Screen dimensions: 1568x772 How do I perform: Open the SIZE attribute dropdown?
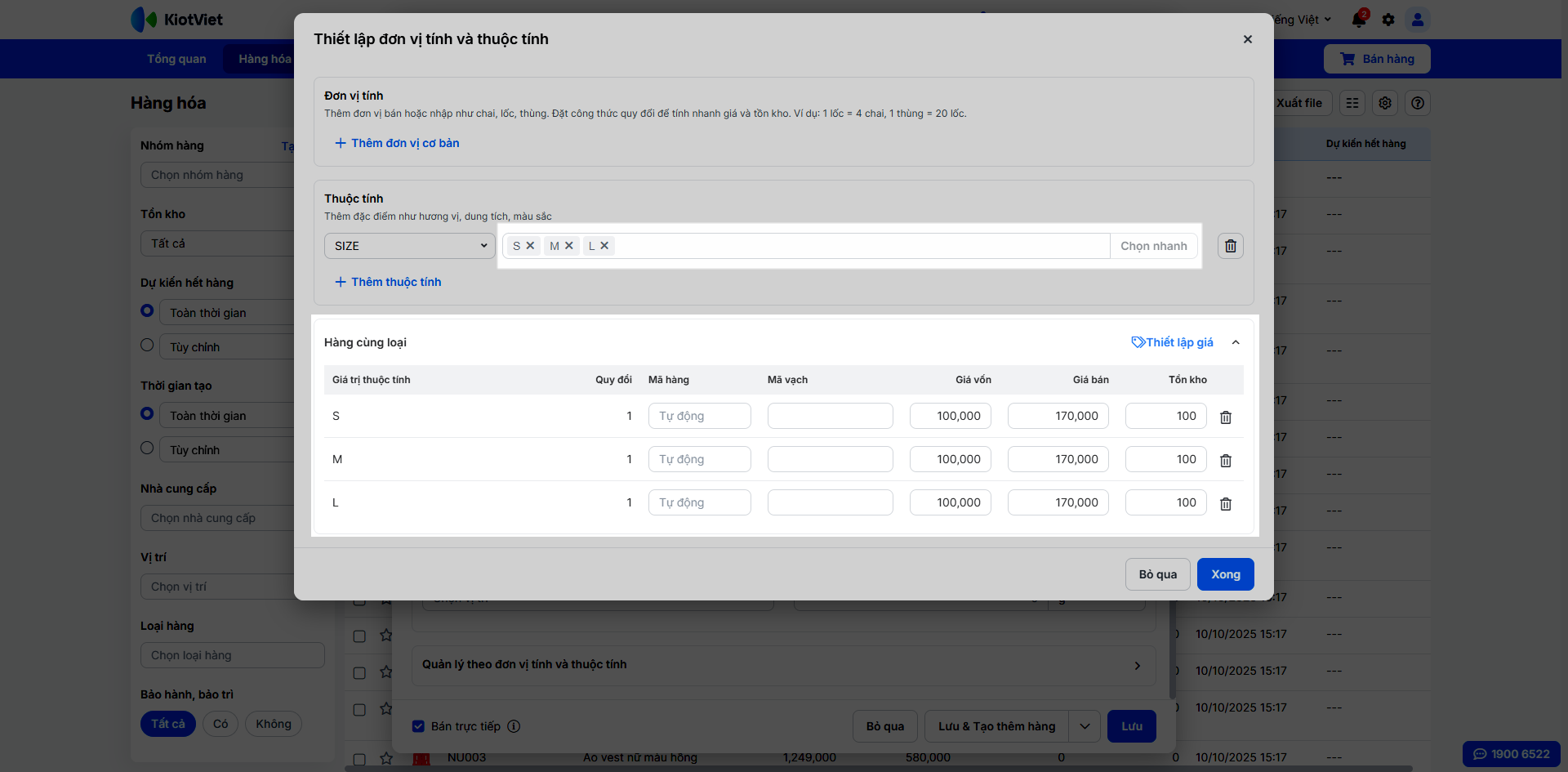click(410, 246)
